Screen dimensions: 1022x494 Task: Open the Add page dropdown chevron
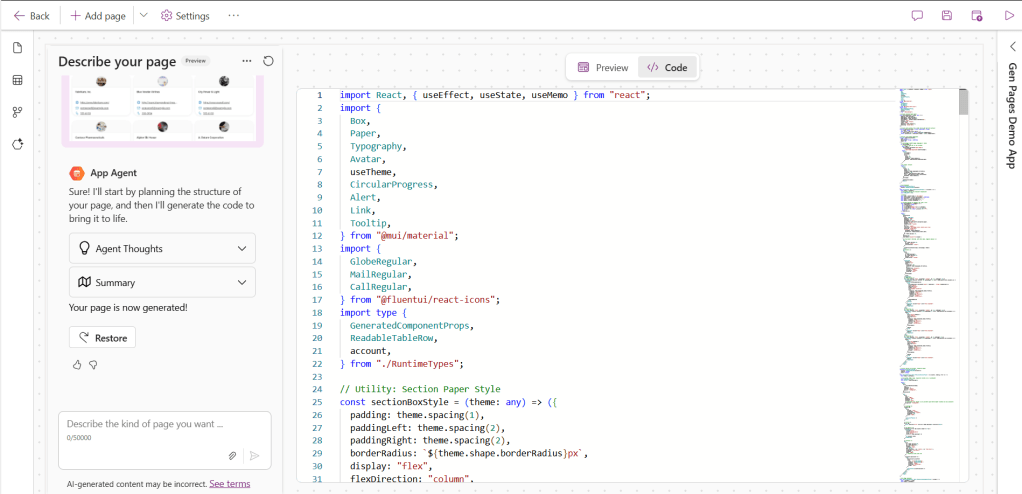(143, 16)
